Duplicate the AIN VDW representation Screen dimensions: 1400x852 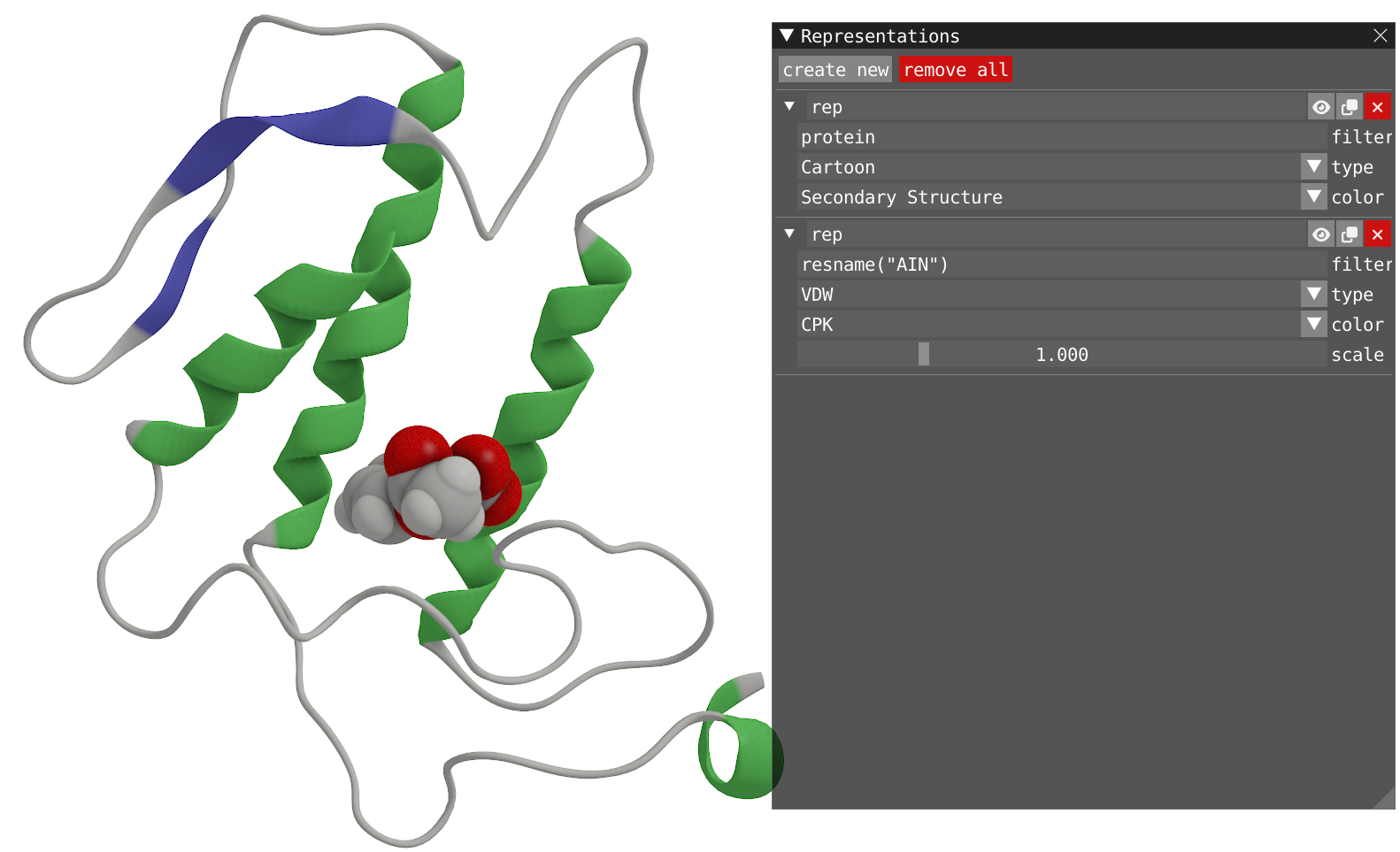click(1349, 234)
